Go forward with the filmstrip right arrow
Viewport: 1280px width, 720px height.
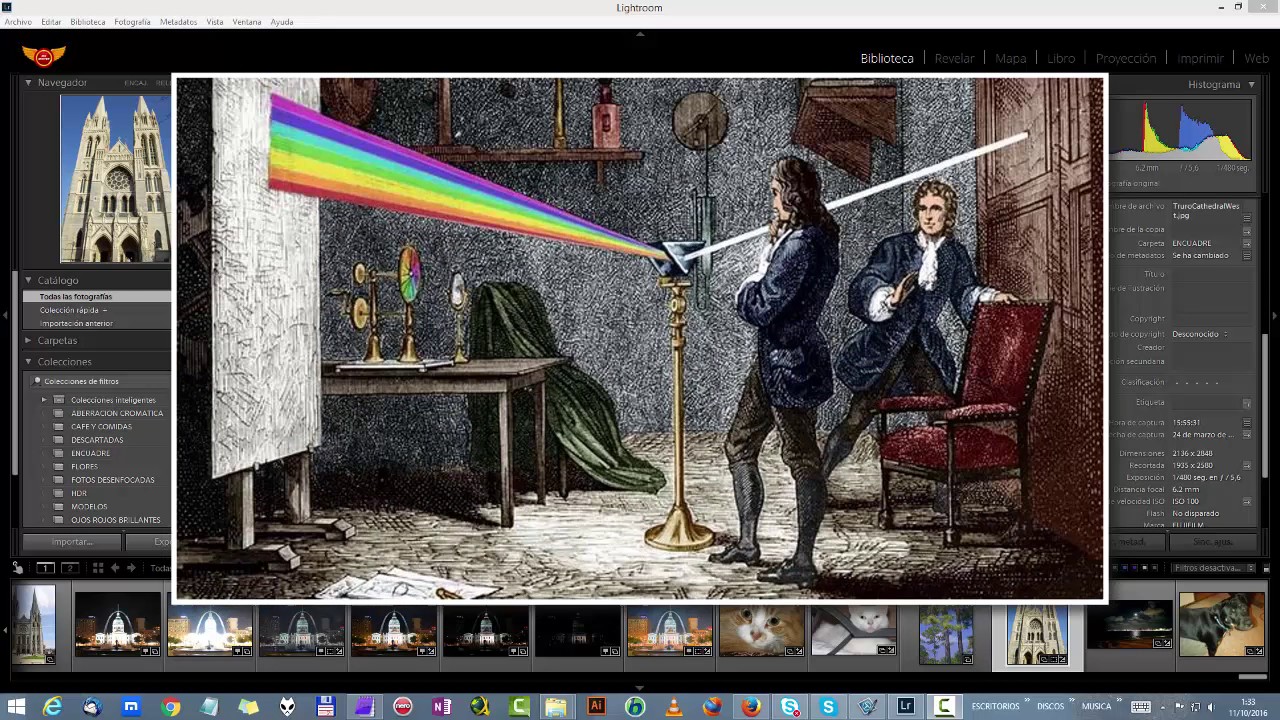(131, 568)
